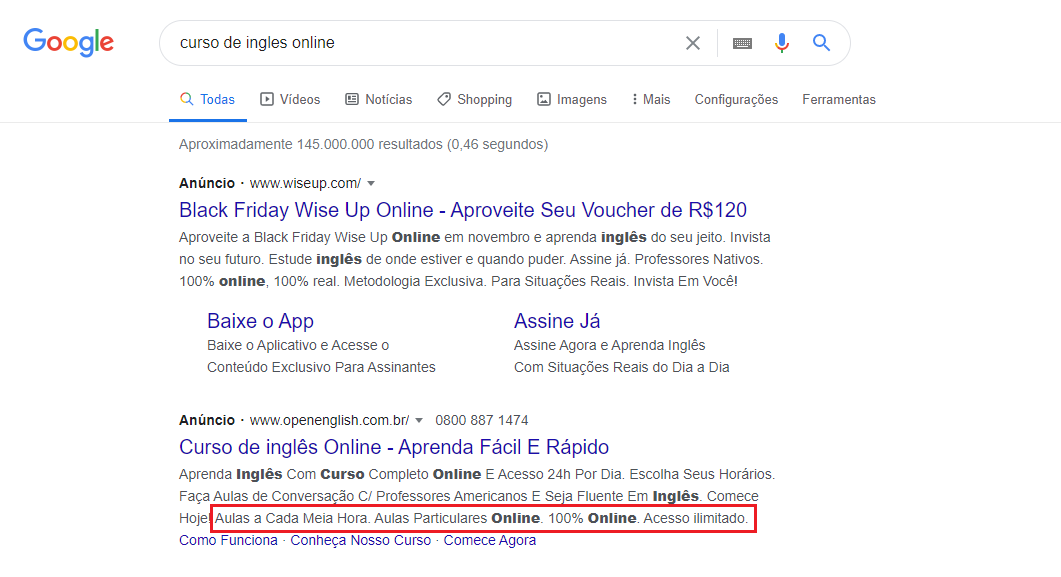Click the Comece Agora link

click(490, 540)
